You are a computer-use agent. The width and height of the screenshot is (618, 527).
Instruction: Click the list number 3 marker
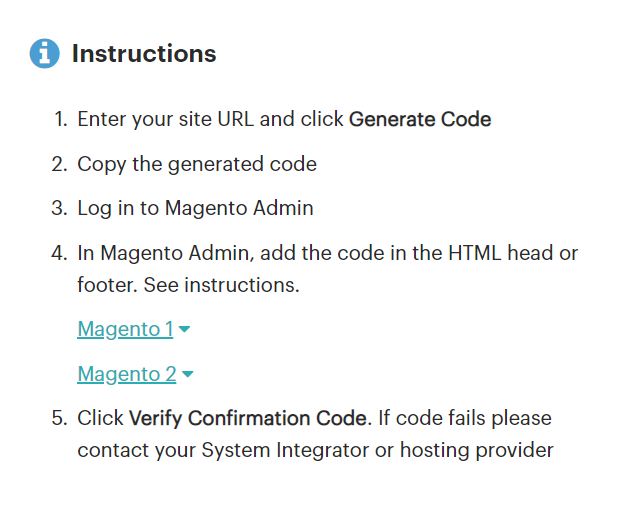60,208
